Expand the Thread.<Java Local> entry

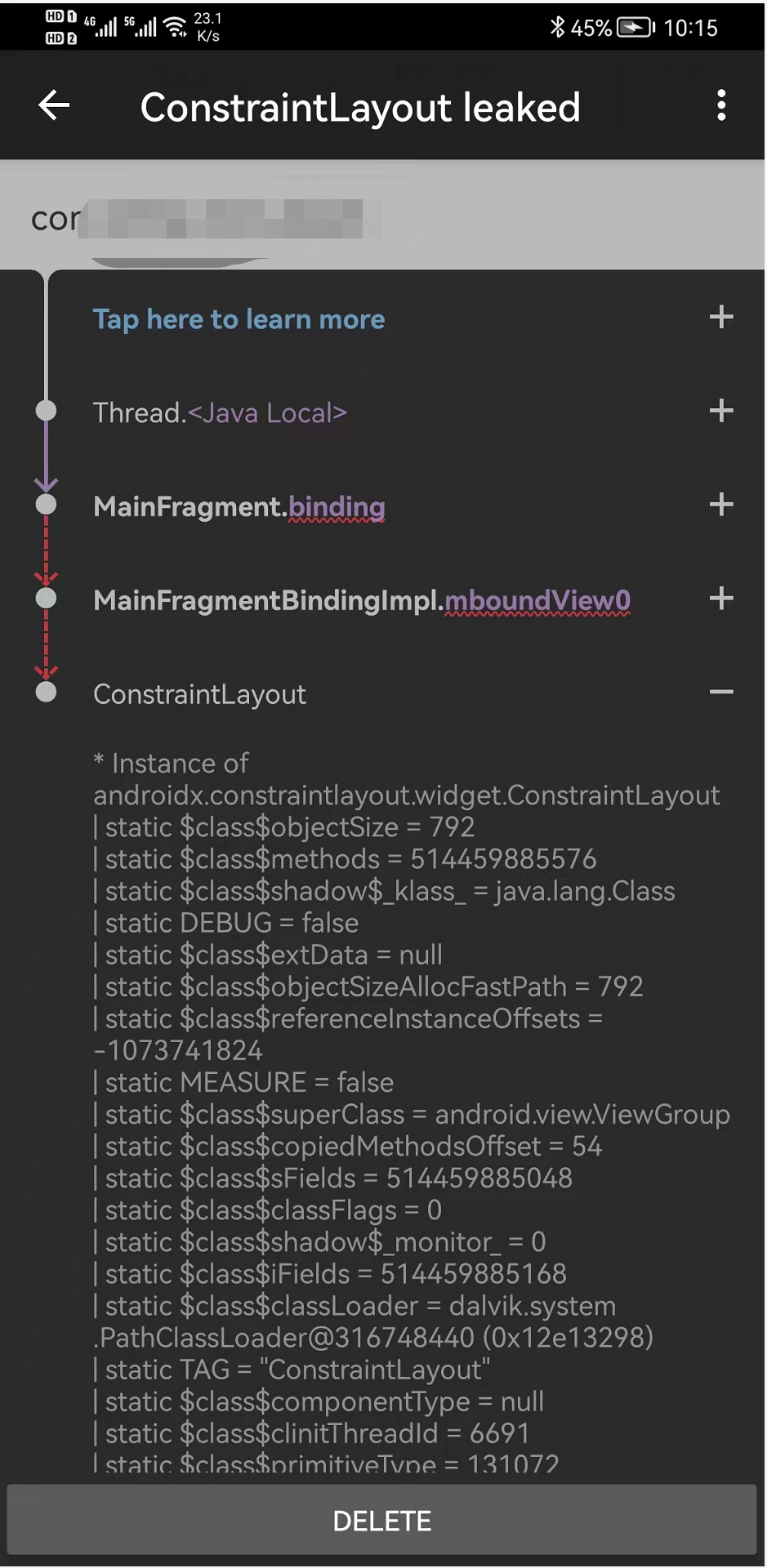(722, 411)
